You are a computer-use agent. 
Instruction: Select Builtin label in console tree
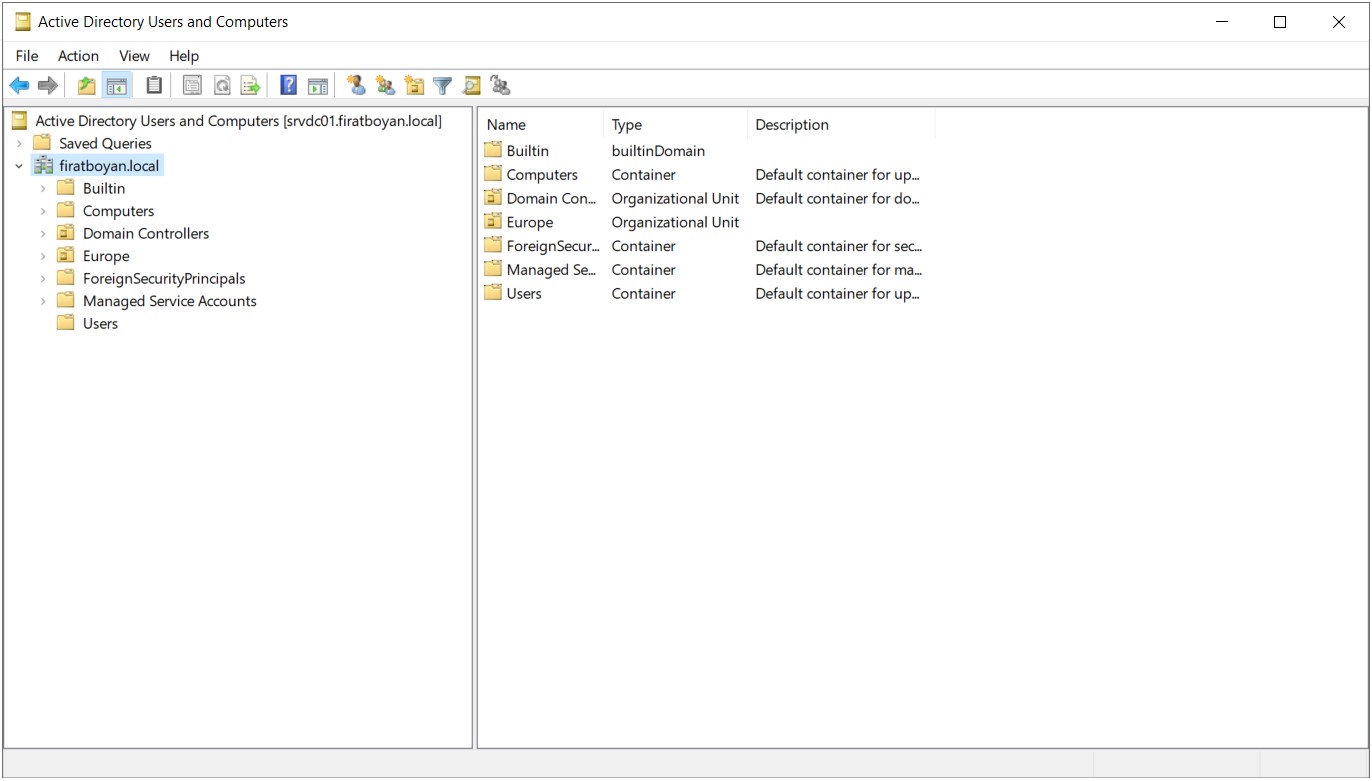104,188
